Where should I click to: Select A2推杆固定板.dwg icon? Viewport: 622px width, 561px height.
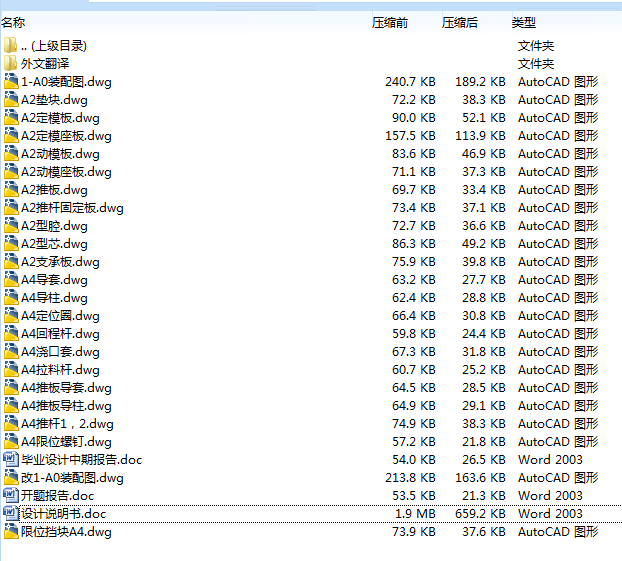tap(11, 207)
